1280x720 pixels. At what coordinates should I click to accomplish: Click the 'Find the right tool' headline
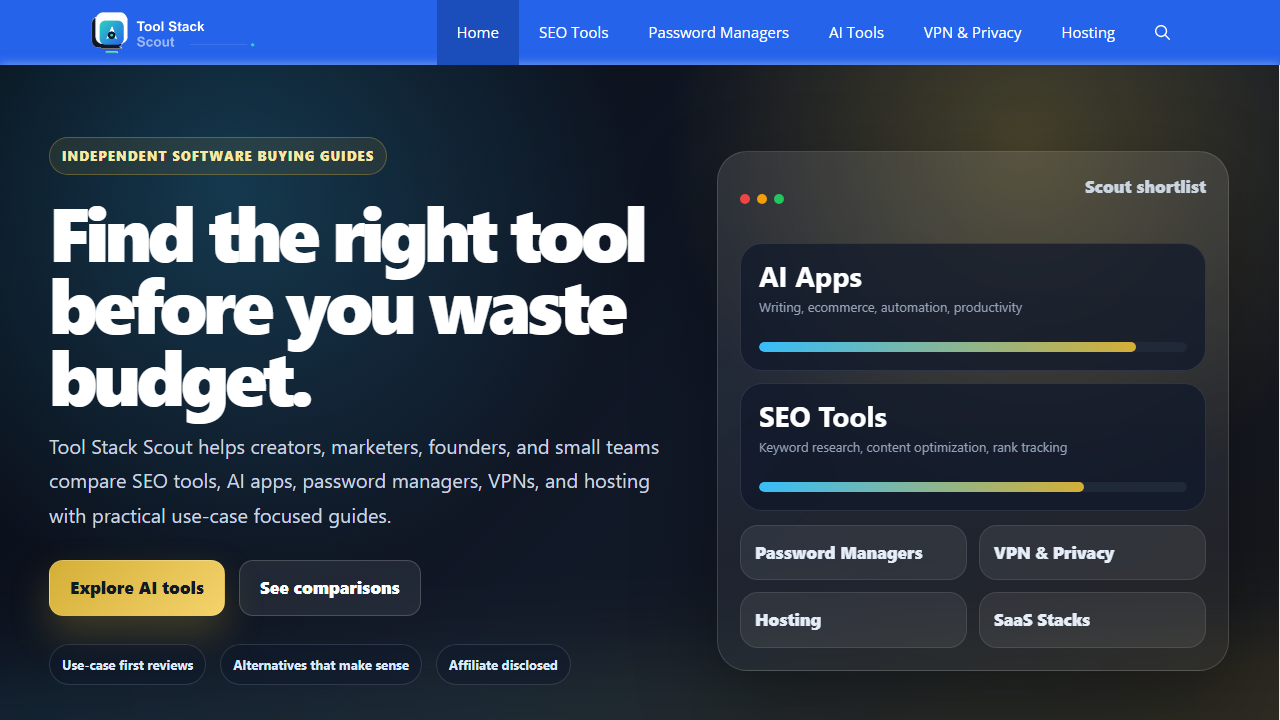pos(347,309)
